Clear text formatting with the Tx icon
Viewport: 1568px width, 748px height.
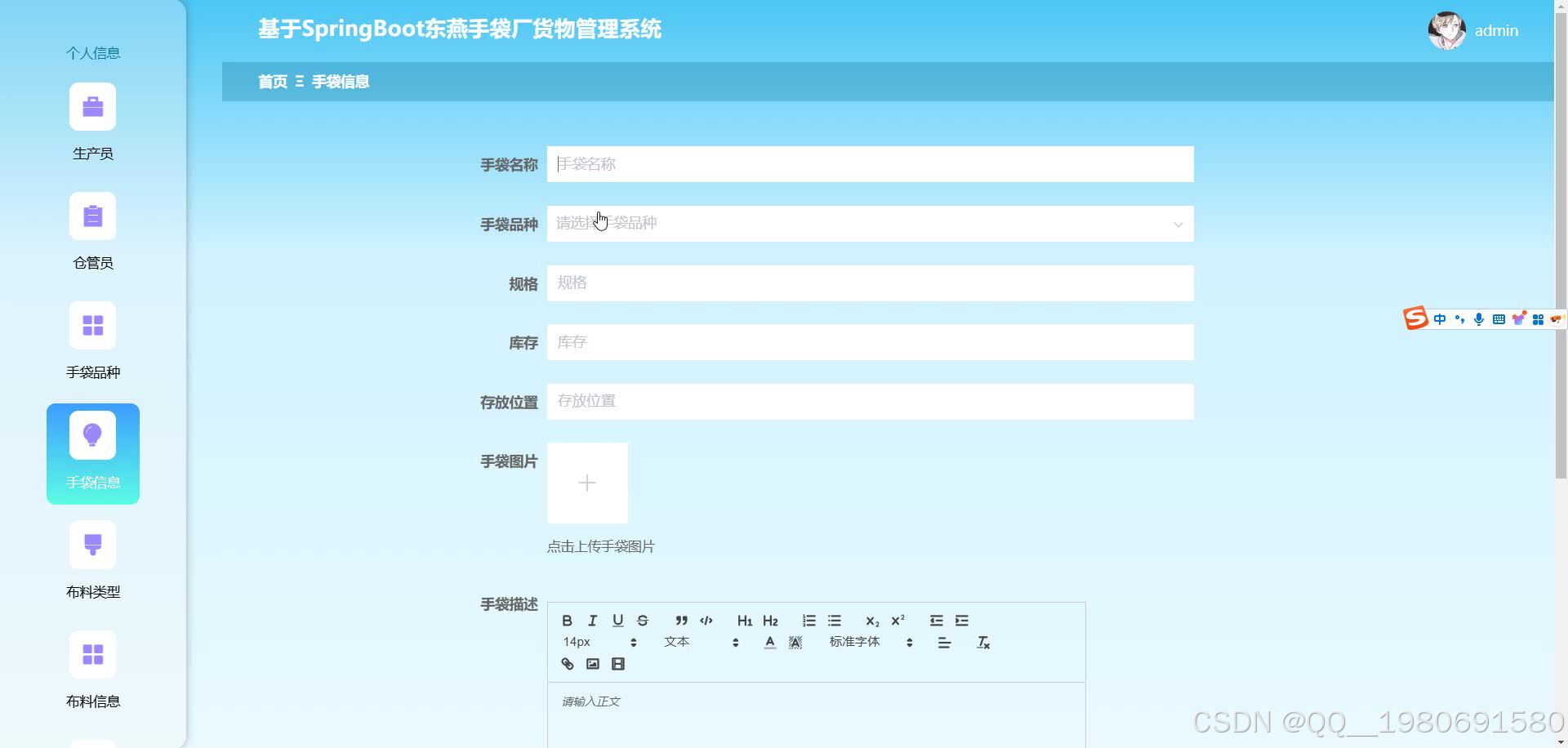pos(983,643)
